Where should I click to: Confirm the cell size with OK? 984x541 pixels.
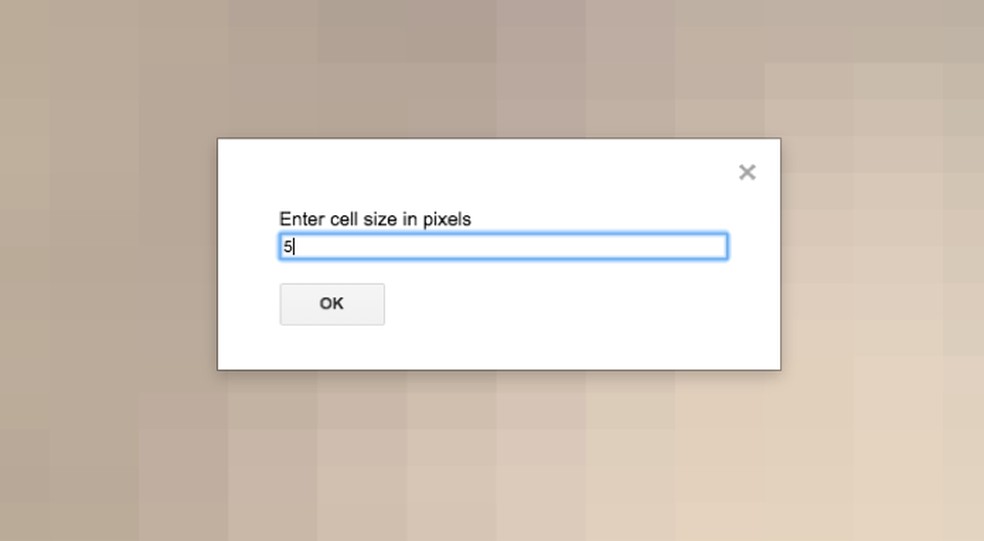(x=332, y=304)
